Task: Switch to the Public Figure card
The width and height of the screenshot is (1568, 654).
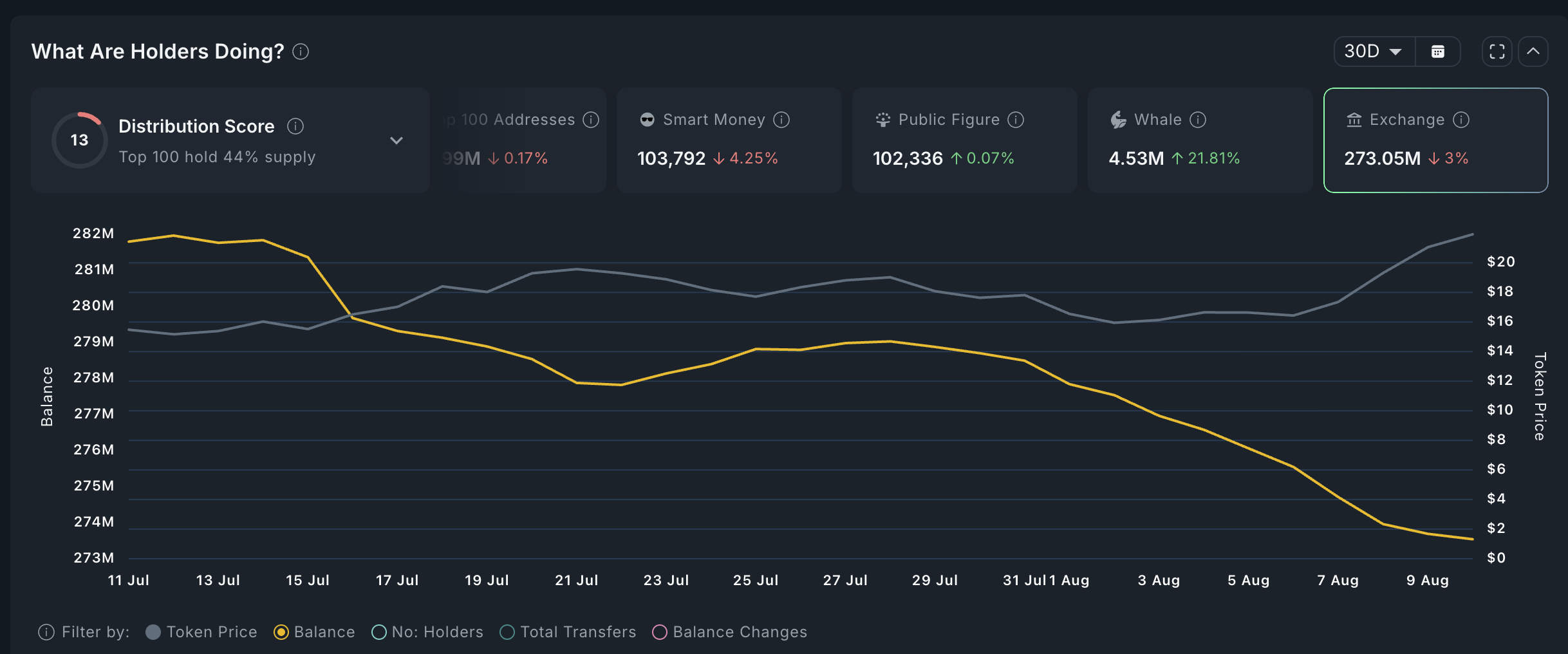Action: pos(964,140)
